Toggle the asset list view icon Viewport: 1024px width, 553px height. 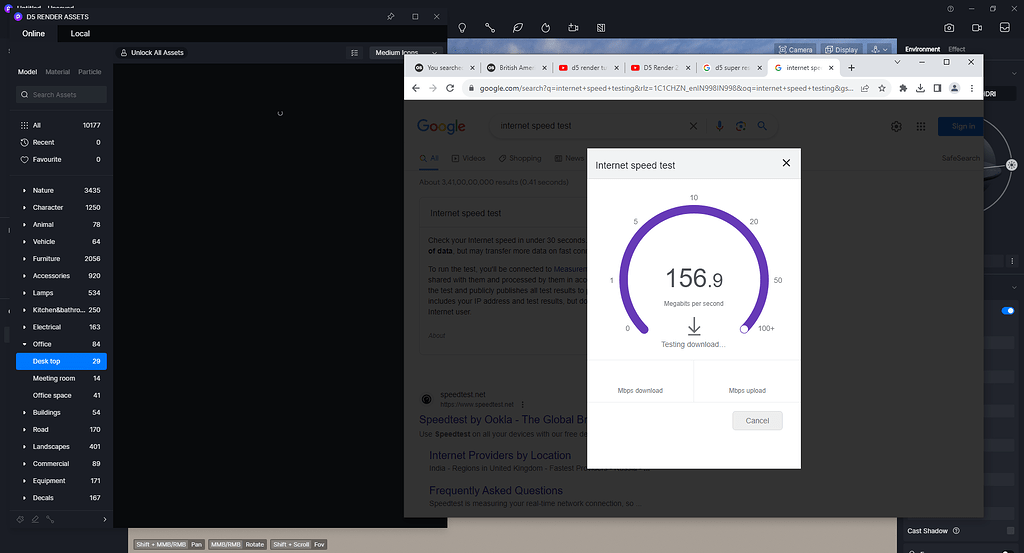[x=355, y=52]
